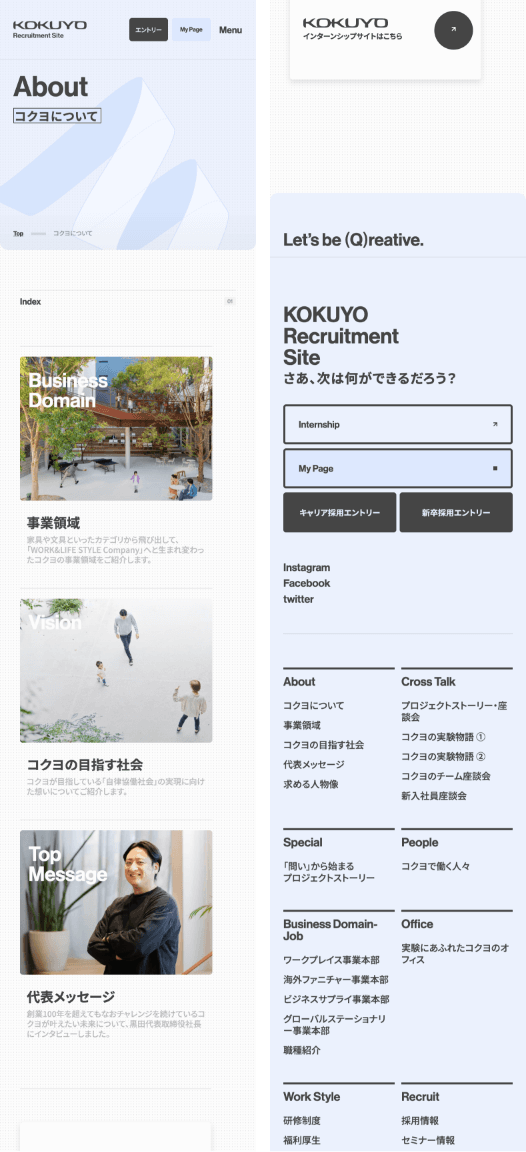Image resolution: width=526 pixels, height=1152 pixels.
Task: Open the Top Message portrait card
Action: 116,902
